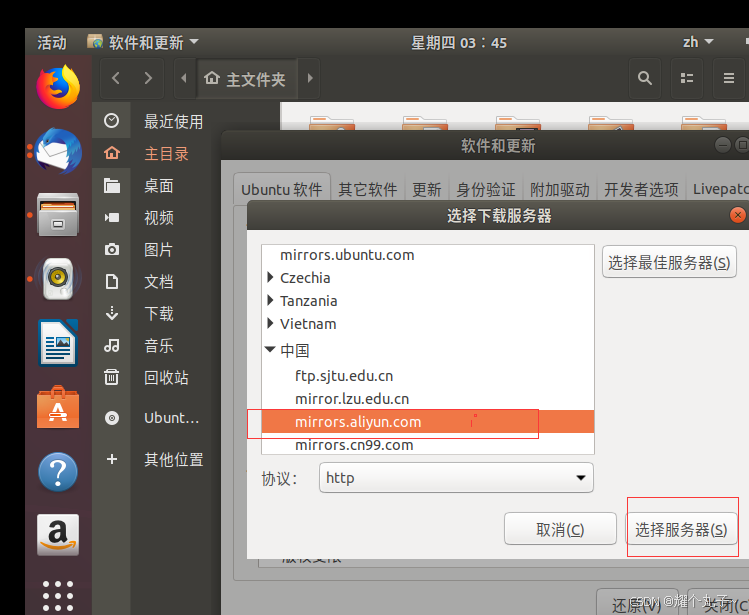The image size is (749, 615).
Task: Open Thunderbird mail from the dock
Action: tap(58, 151)
